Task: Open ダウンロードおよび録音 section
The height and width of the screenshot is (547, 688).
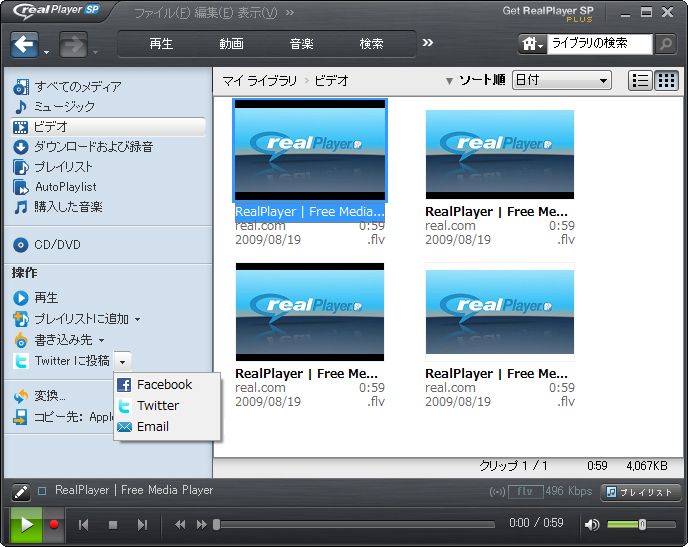Action: coord(83,147)
